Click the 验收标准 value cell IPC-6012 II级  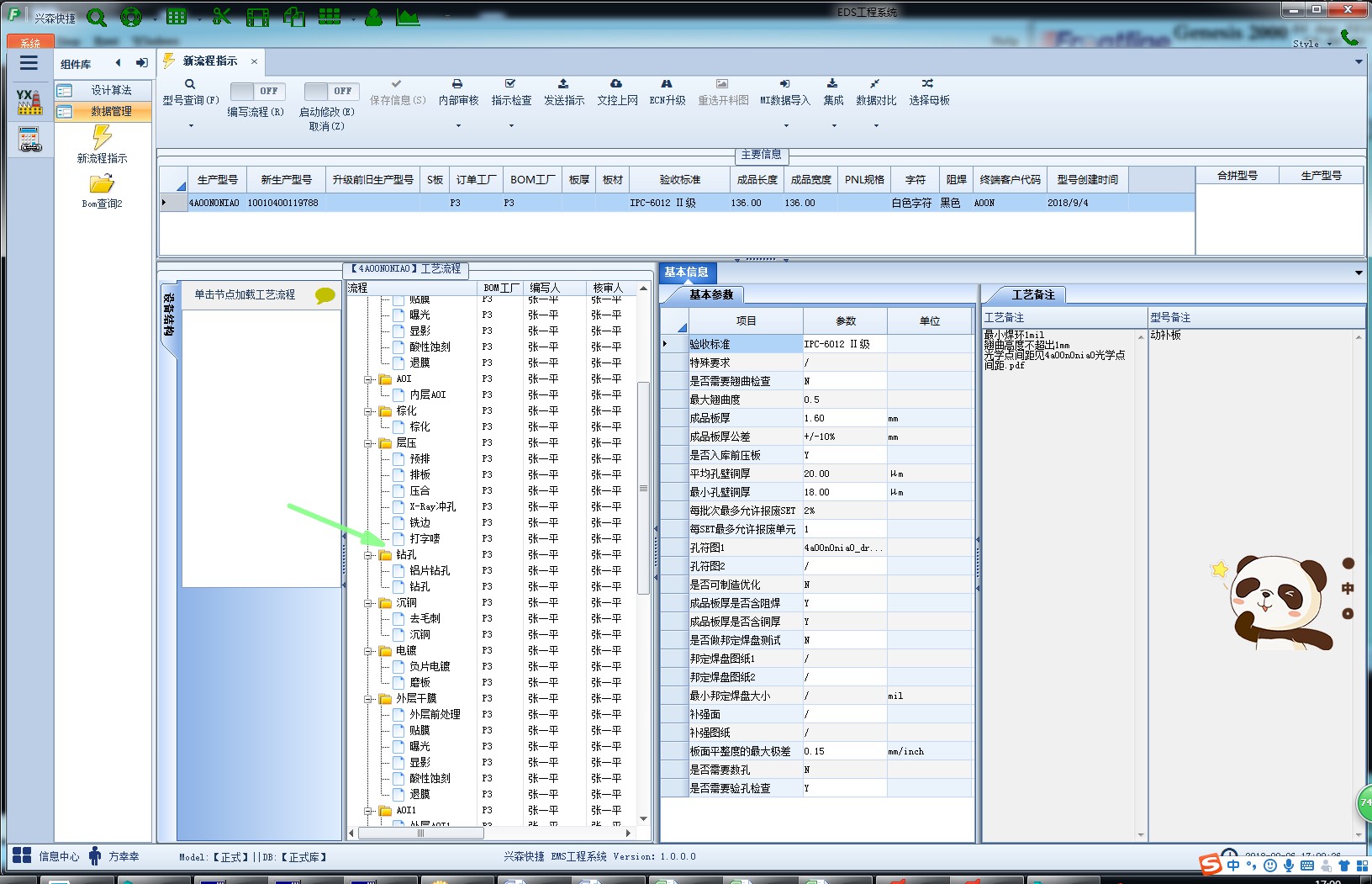tap(845, 344)
